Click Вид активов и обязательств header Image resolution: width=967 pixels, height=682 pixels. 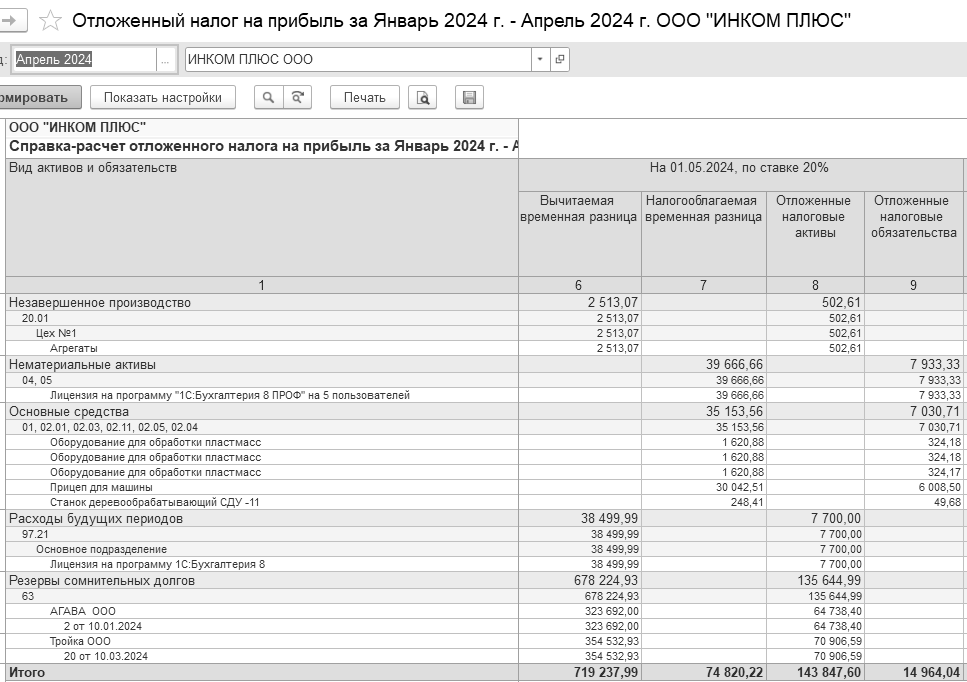pyautogui.click(x=262, y=217)
